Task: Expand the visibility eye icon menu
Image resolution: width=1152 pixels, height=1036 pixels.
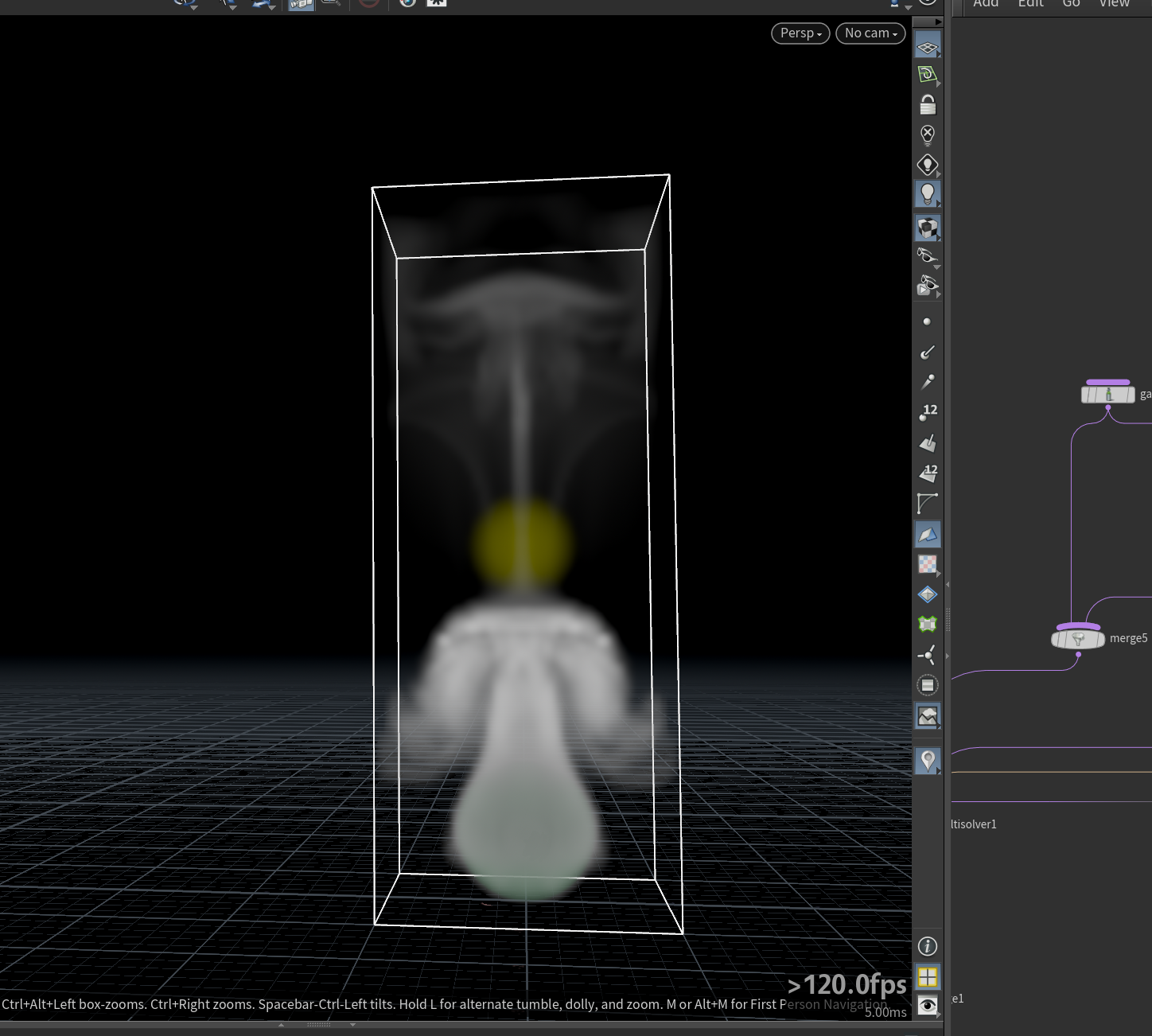Action: [928, 1005]
